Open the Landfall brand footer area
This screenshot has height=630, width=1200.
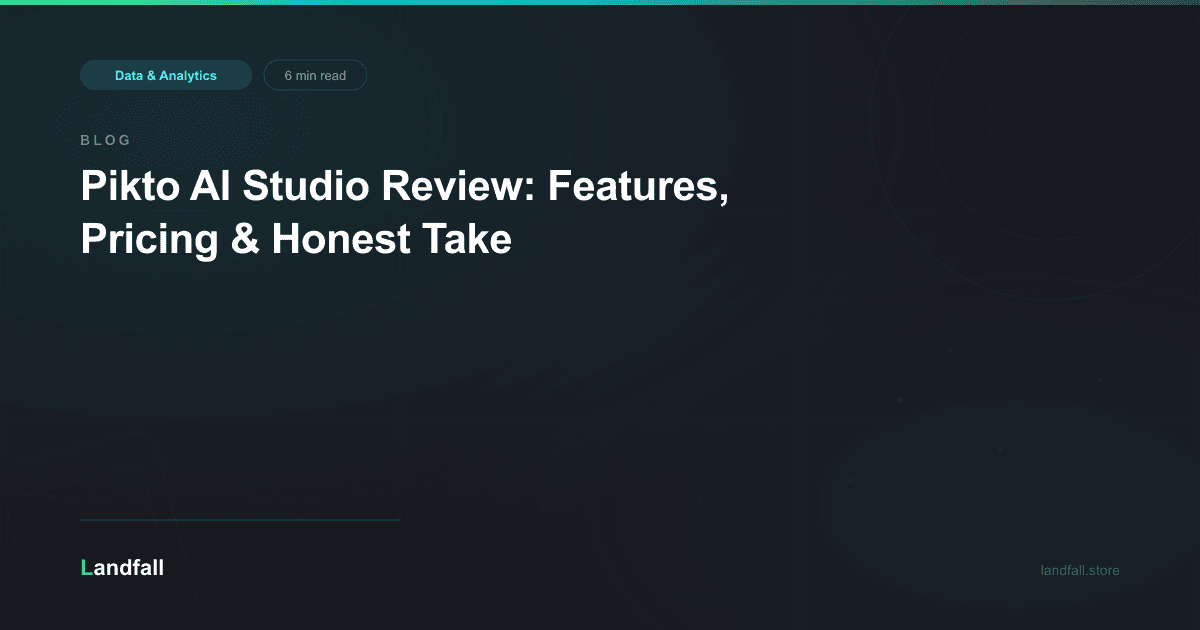122,568
